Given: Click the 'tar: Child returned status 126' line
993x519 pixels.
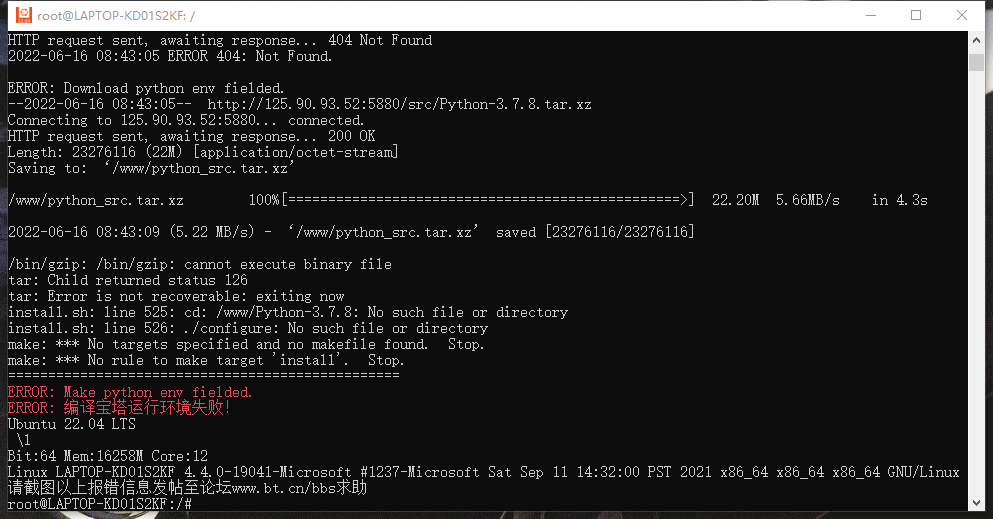Looking at the screenshot, I should click(127, 280).
